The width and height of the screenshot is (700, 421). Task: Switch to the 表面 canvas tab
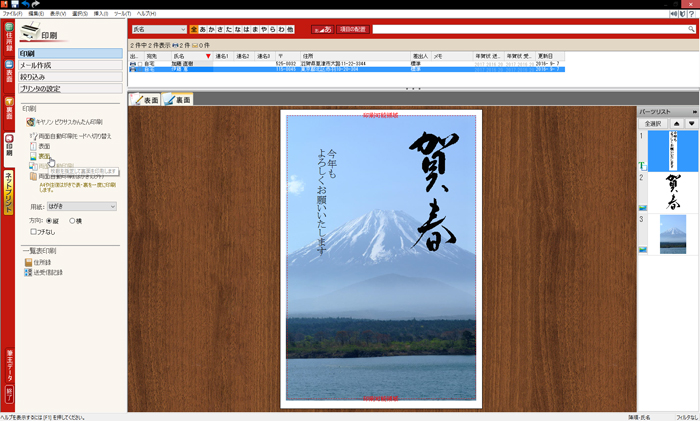[147, 100]
